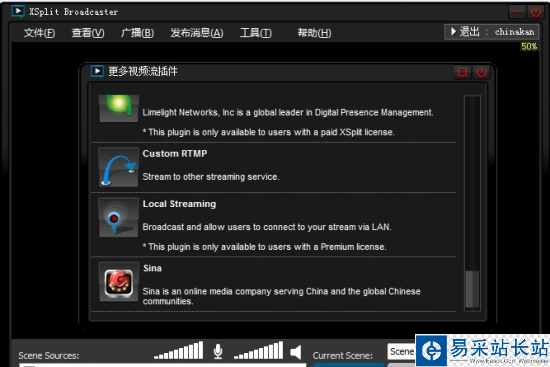Image resolution: width=550 pixels, height=367 pixels.
Task: Select the Local Streaming title
Action: (x=179, y=204)
